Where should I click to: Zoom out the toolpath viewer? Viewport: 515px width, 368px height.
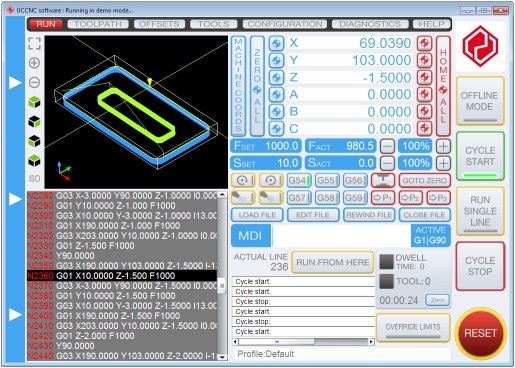(34, 82)
